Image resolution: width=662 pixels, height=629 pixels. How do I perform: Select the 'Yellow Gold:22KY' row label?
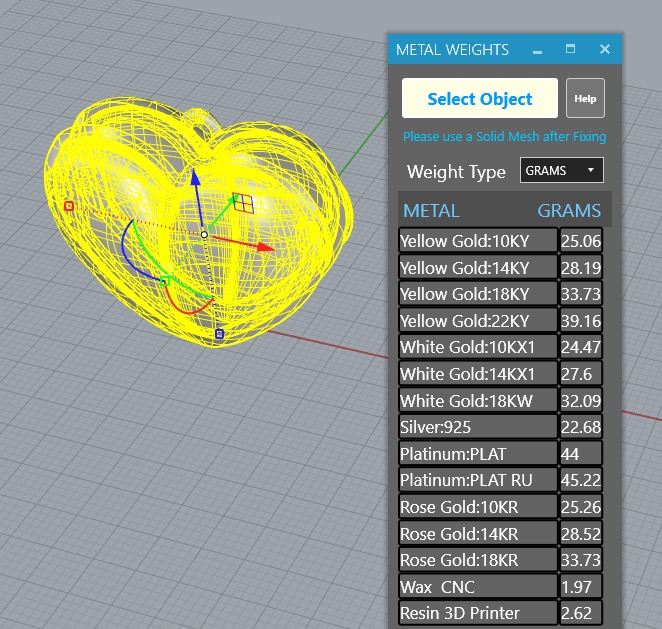coord(478,321)
